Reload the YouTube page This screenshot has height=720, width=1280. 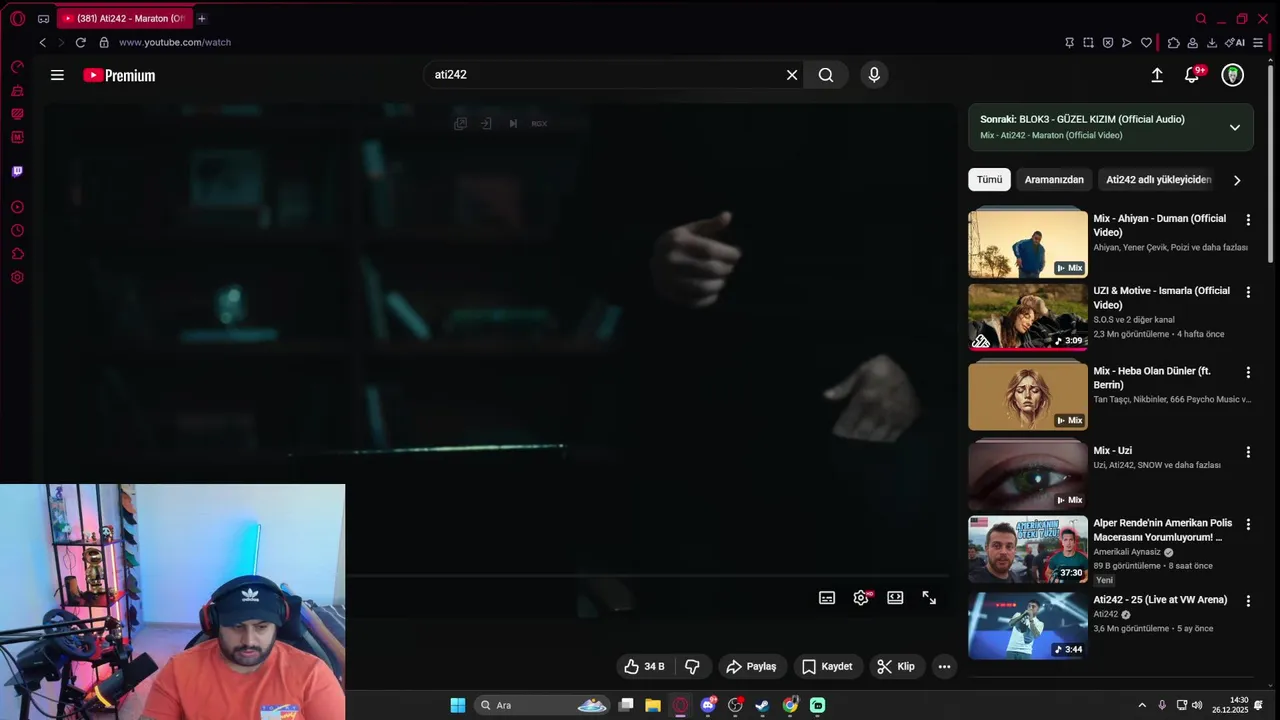[81, 42]
